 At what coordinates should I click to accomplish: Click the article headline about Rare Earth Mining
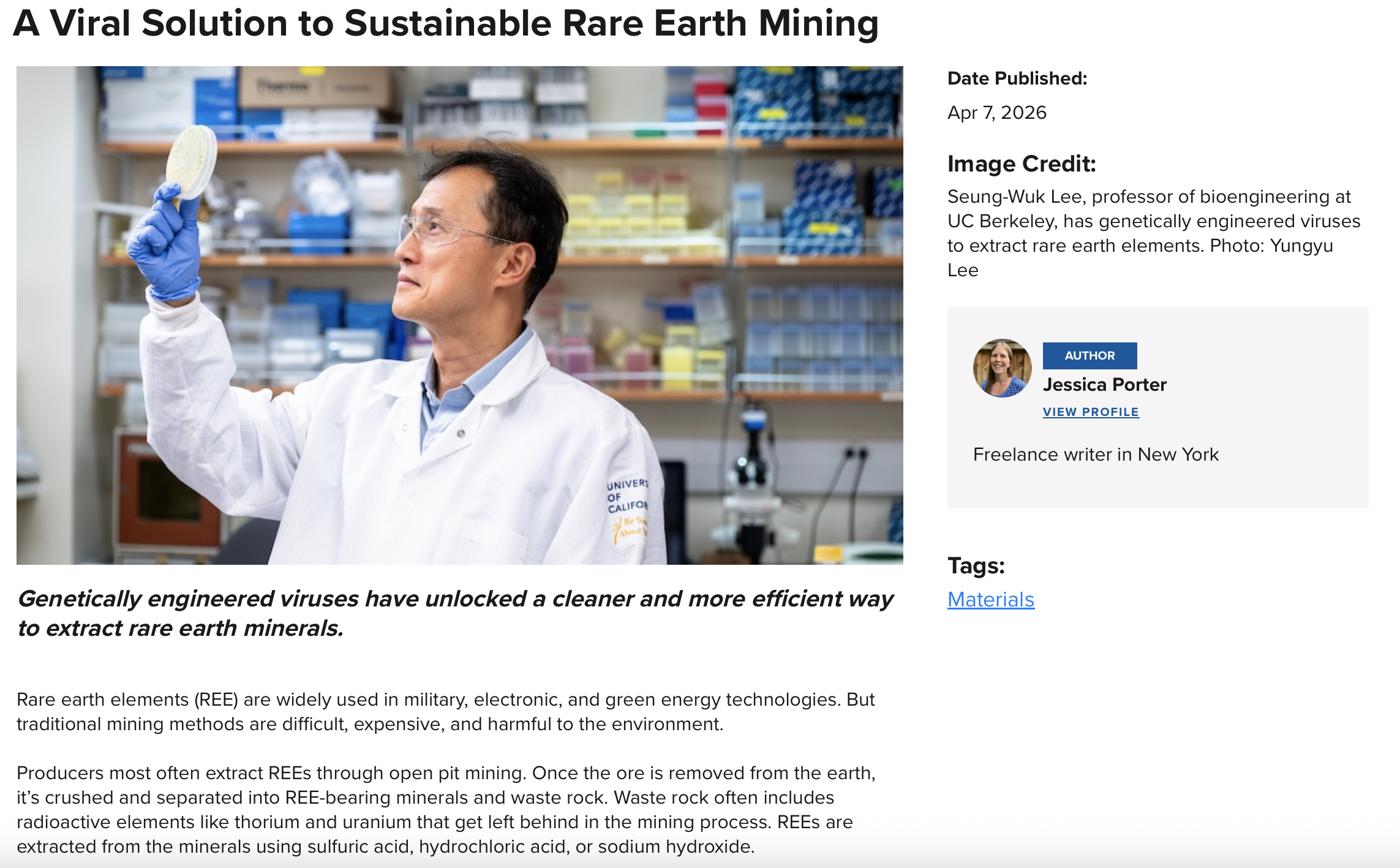[x=445, y=23]
